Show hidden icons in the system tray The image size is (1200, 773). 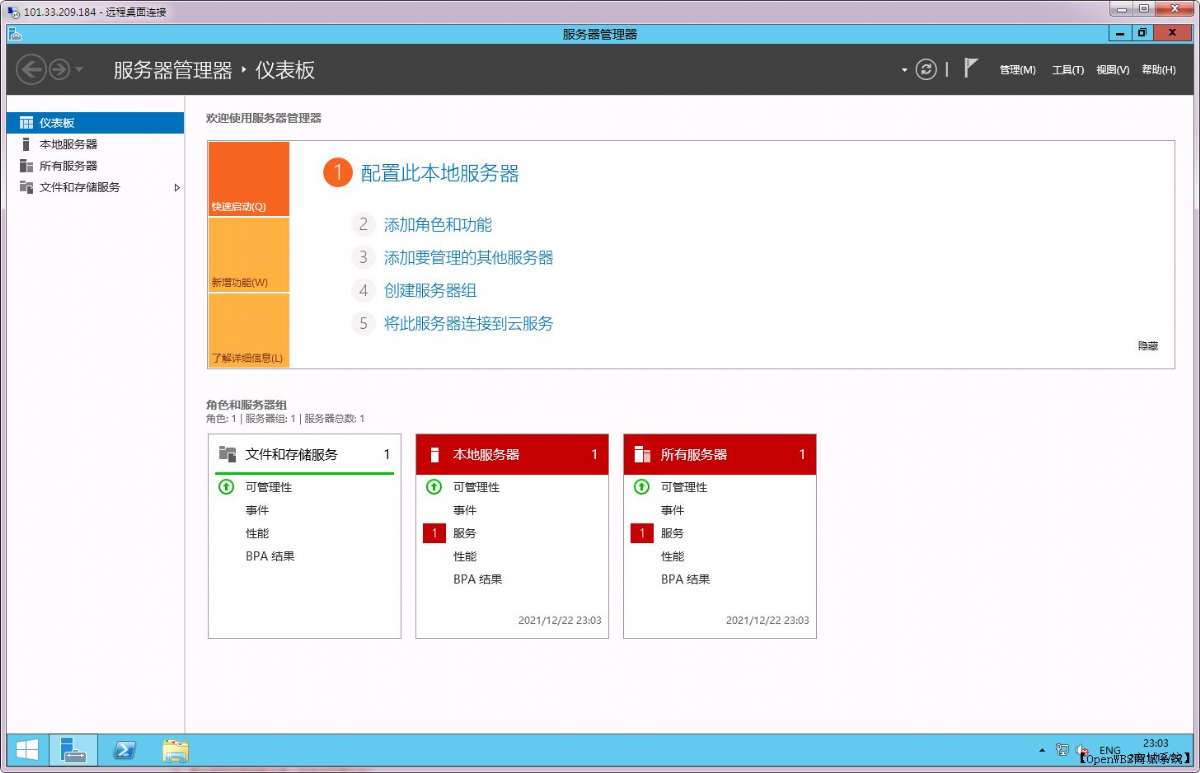click(1040, 749)
